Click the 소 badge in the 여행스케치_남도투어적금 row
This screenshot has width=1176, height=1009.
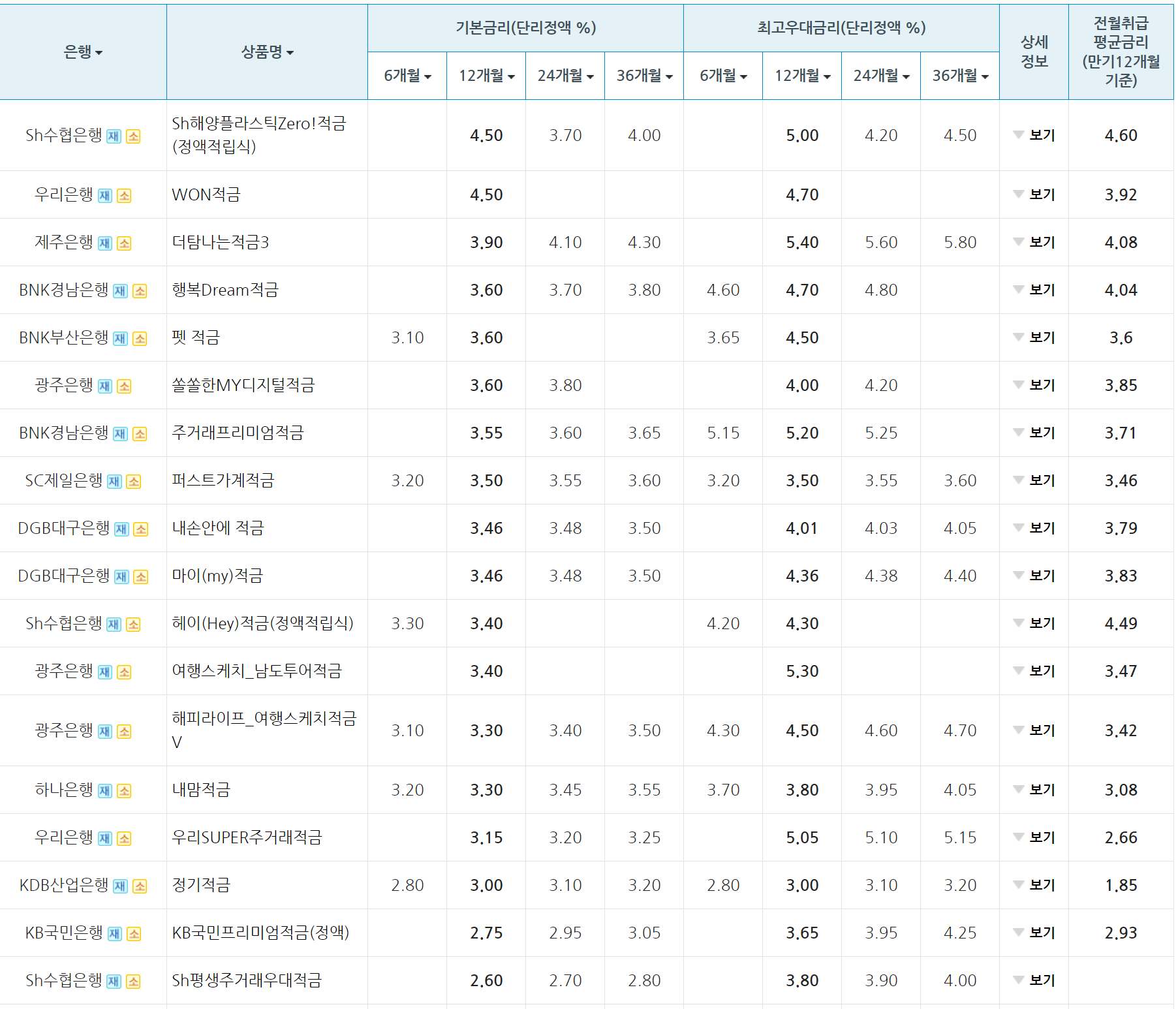[124, 672]
